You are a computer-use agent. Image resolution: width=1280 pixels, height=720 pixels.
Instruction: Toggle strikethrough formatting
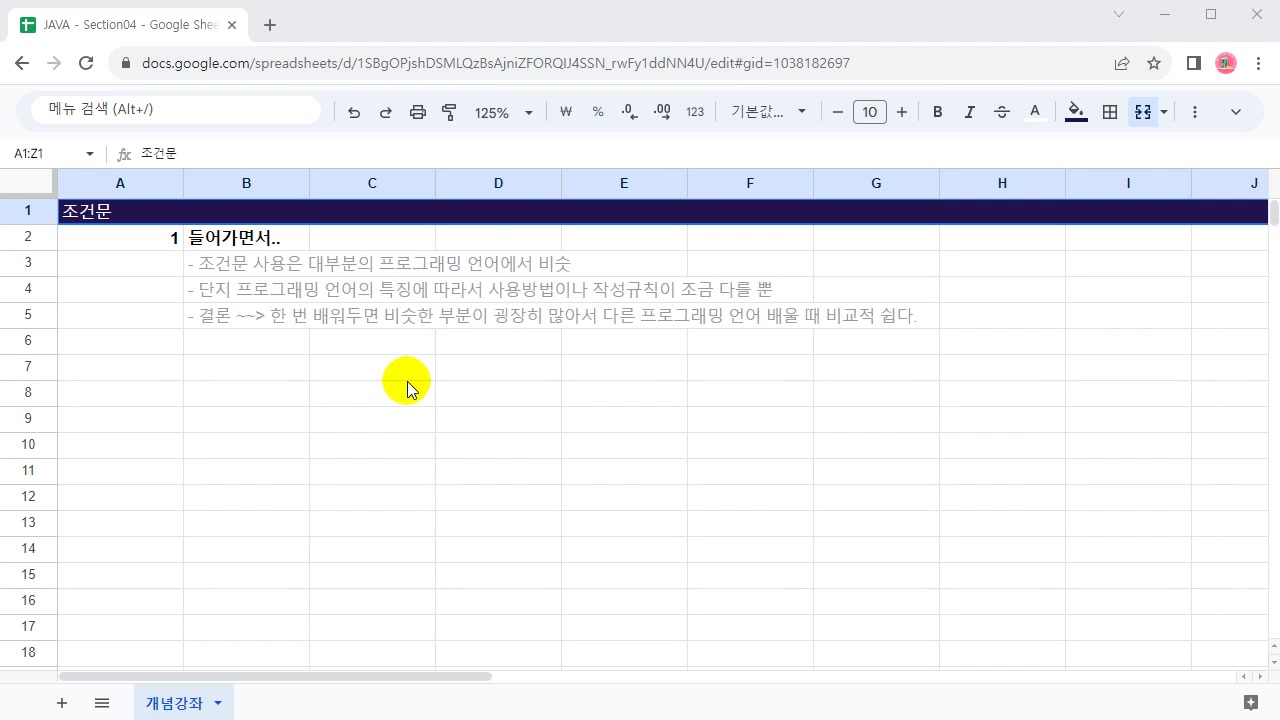[x=1001, y=112]
